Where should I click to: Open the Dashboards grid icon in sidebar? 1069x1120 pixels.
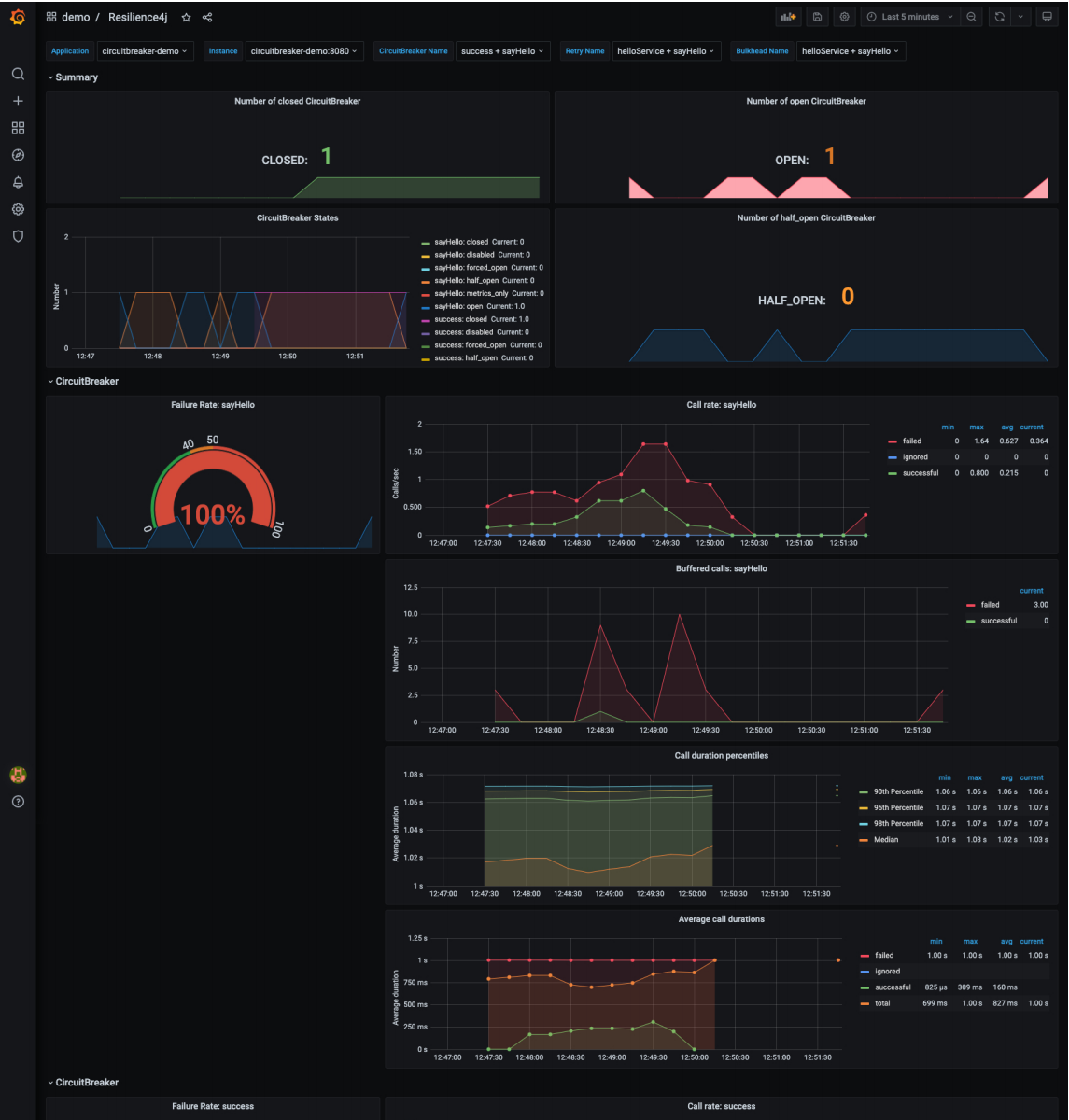18,128
